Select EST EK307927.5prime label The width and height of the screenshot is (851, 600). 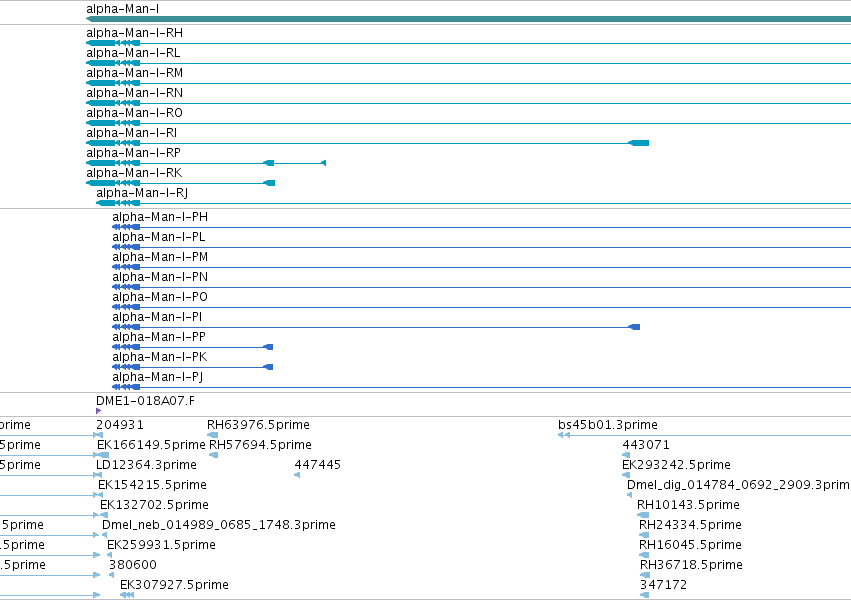point(174,586)
